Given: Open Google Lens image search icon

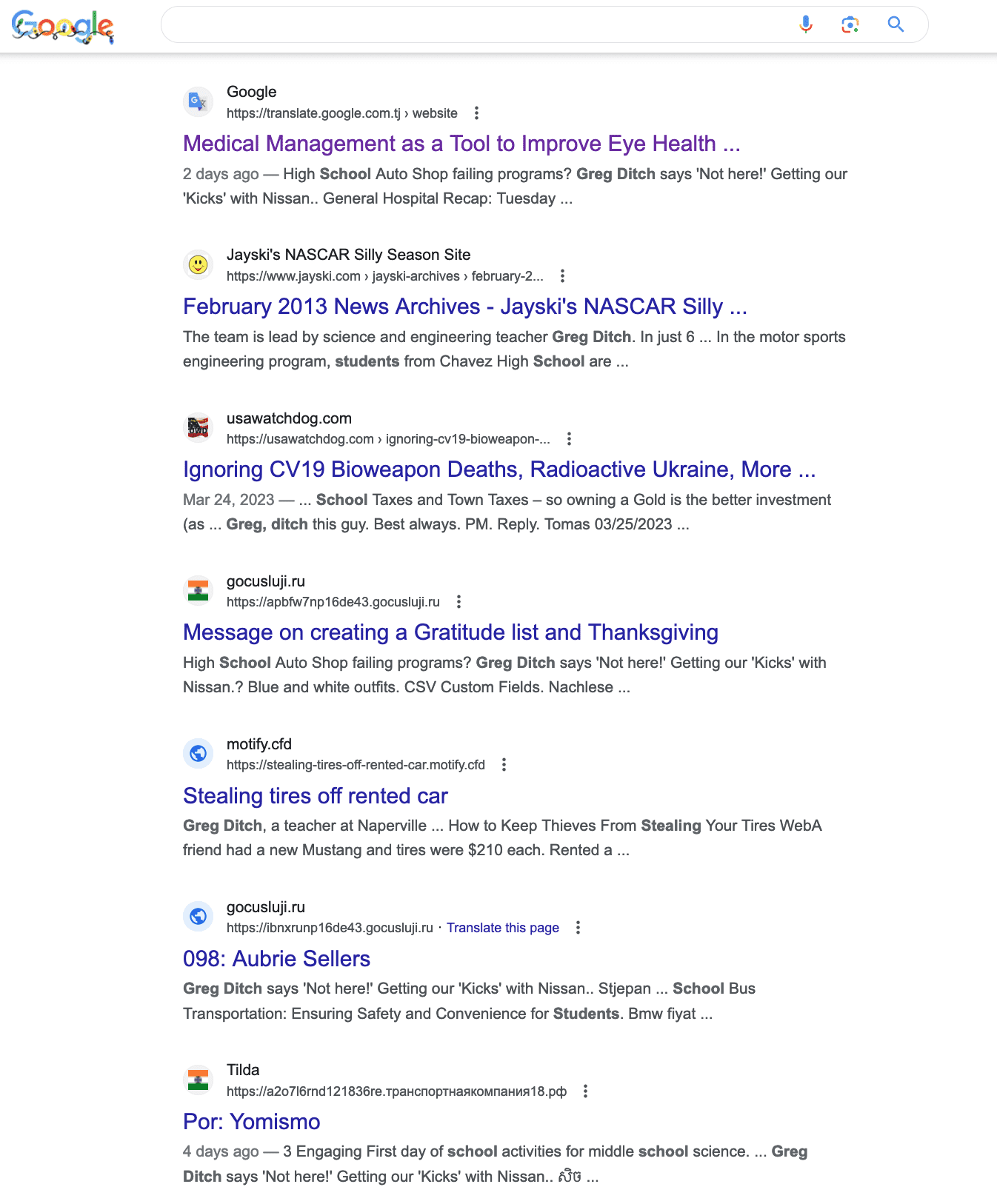Looking at the screenshot, I should 850,24.
